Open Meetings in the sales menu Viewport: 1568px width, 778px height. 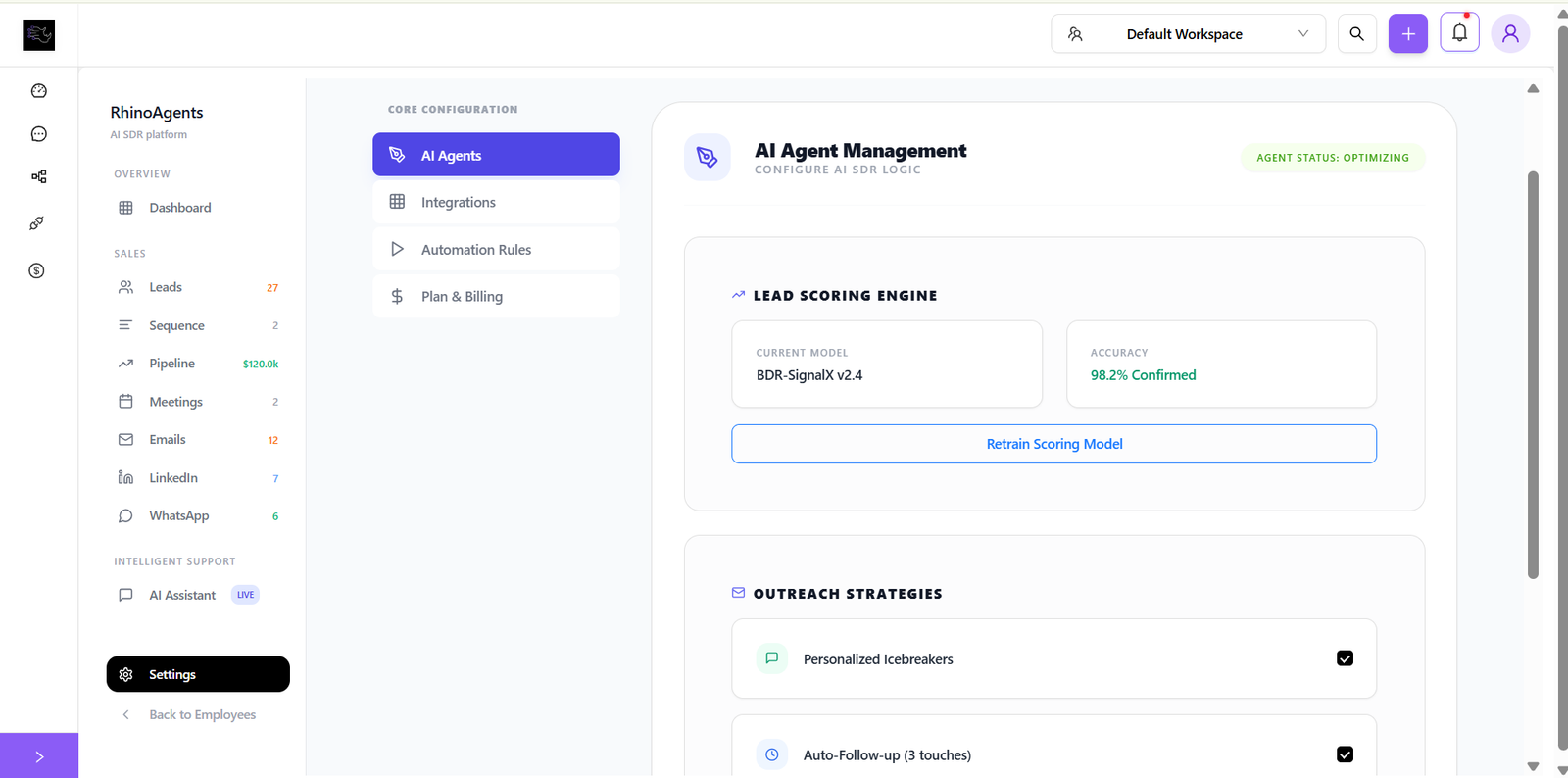(x=198, y=402)
